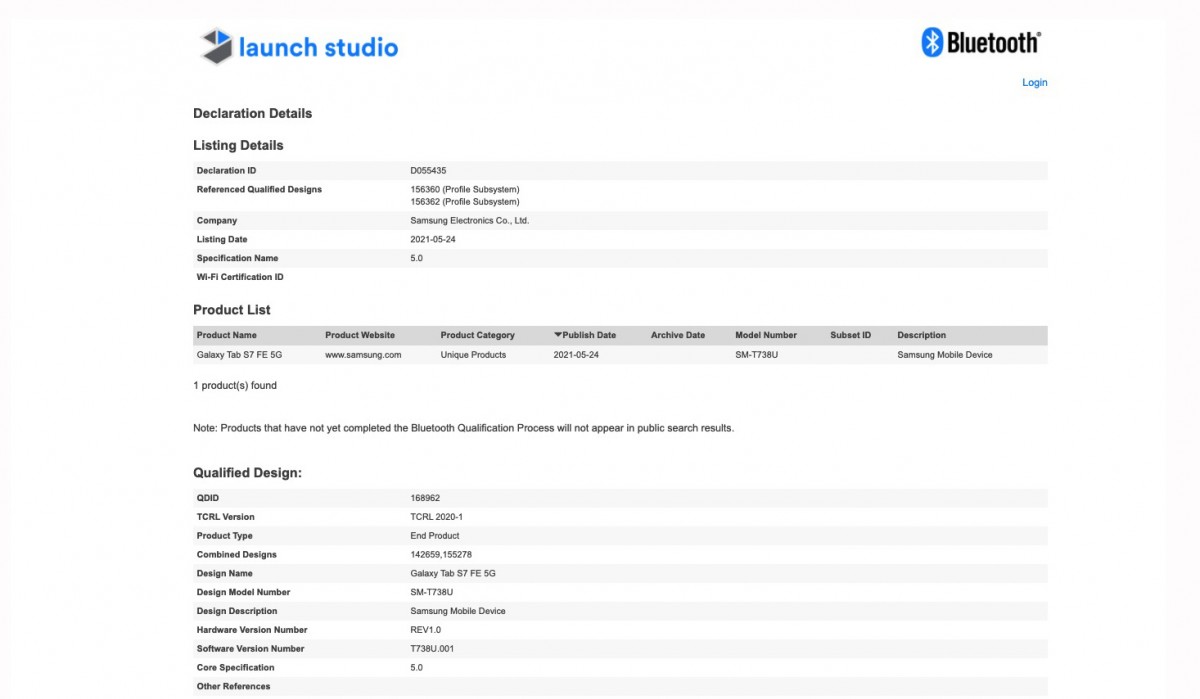
Task: Select Software Version Number T738U.001
Action: (x=432, y=649)
